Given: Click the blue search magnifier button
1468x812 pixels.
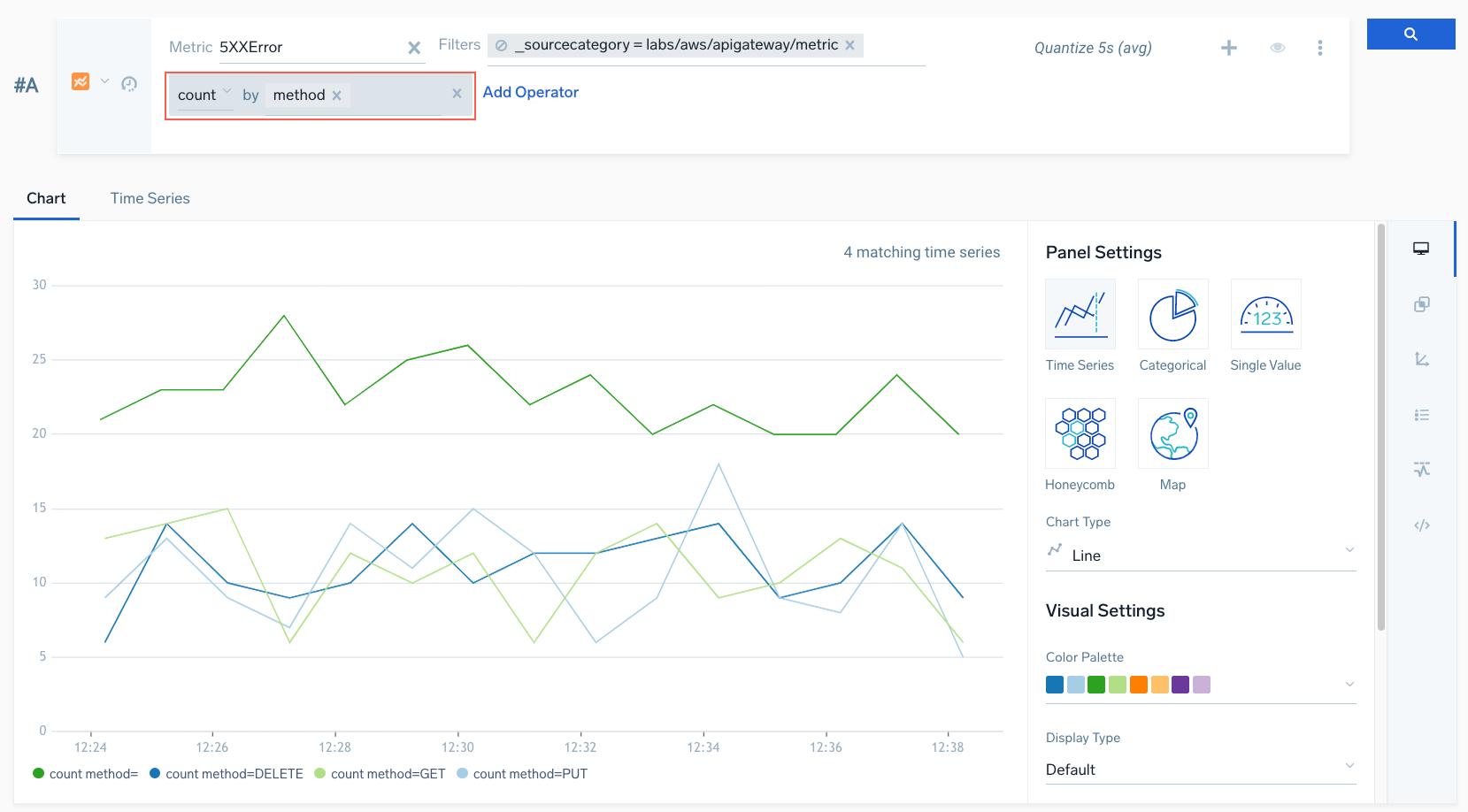Looking at the screenshot, I should 1410,34.
